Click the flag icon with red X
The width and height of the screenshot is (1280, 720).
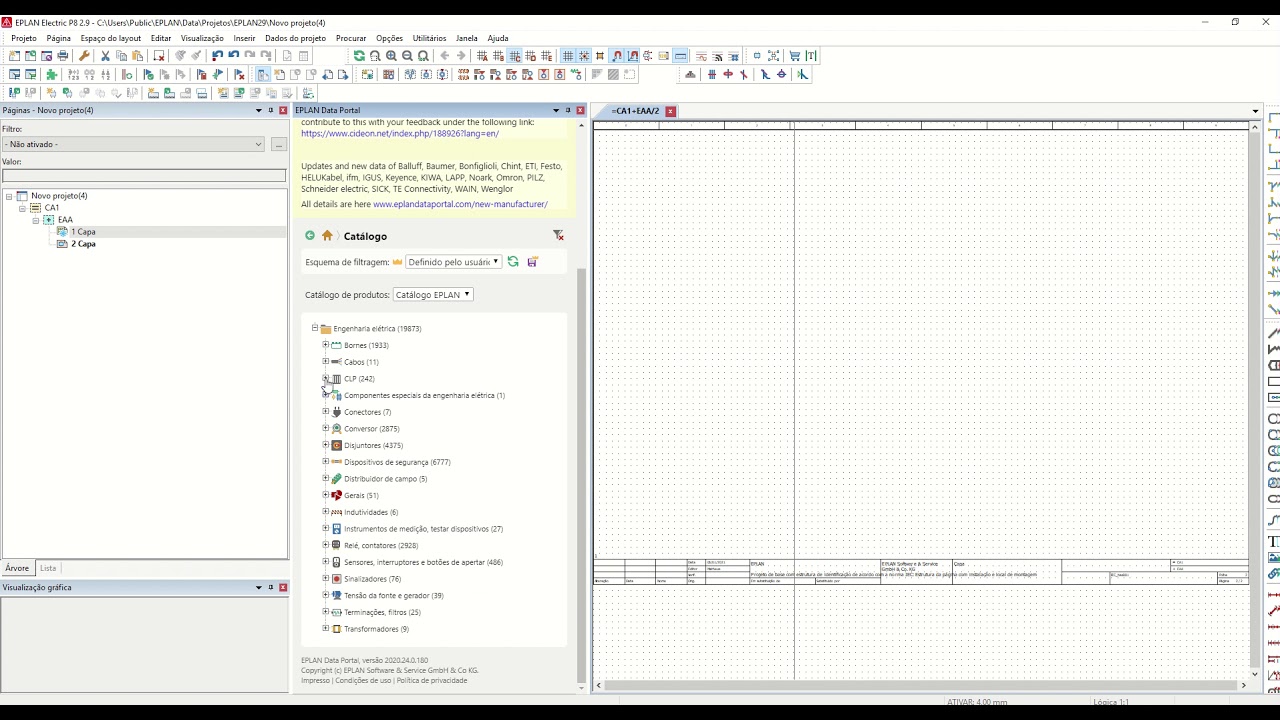239,75
